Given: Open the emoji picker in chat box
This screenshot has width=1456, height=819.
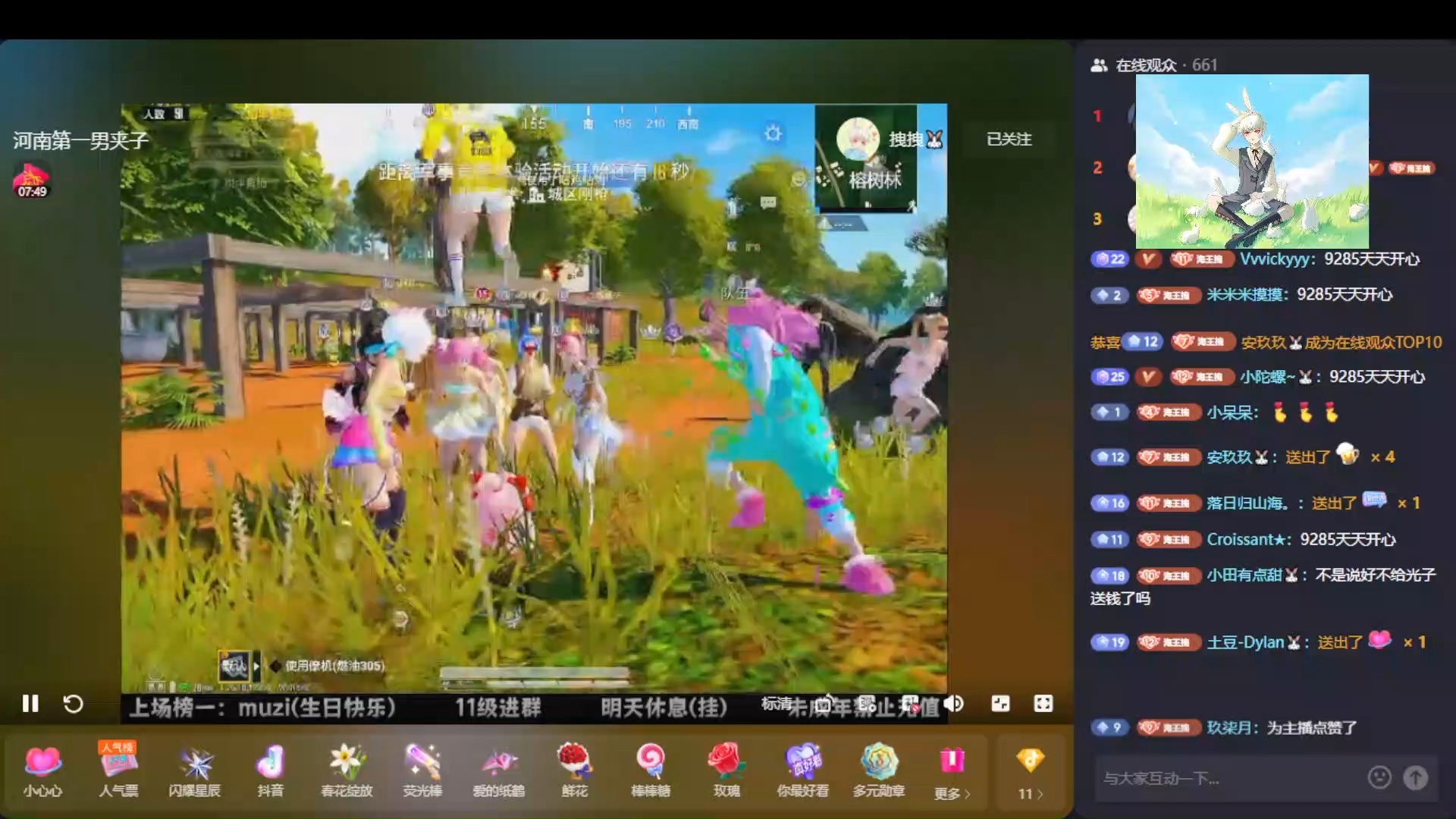Looking at the screenshot, I should pos(1379,777).
